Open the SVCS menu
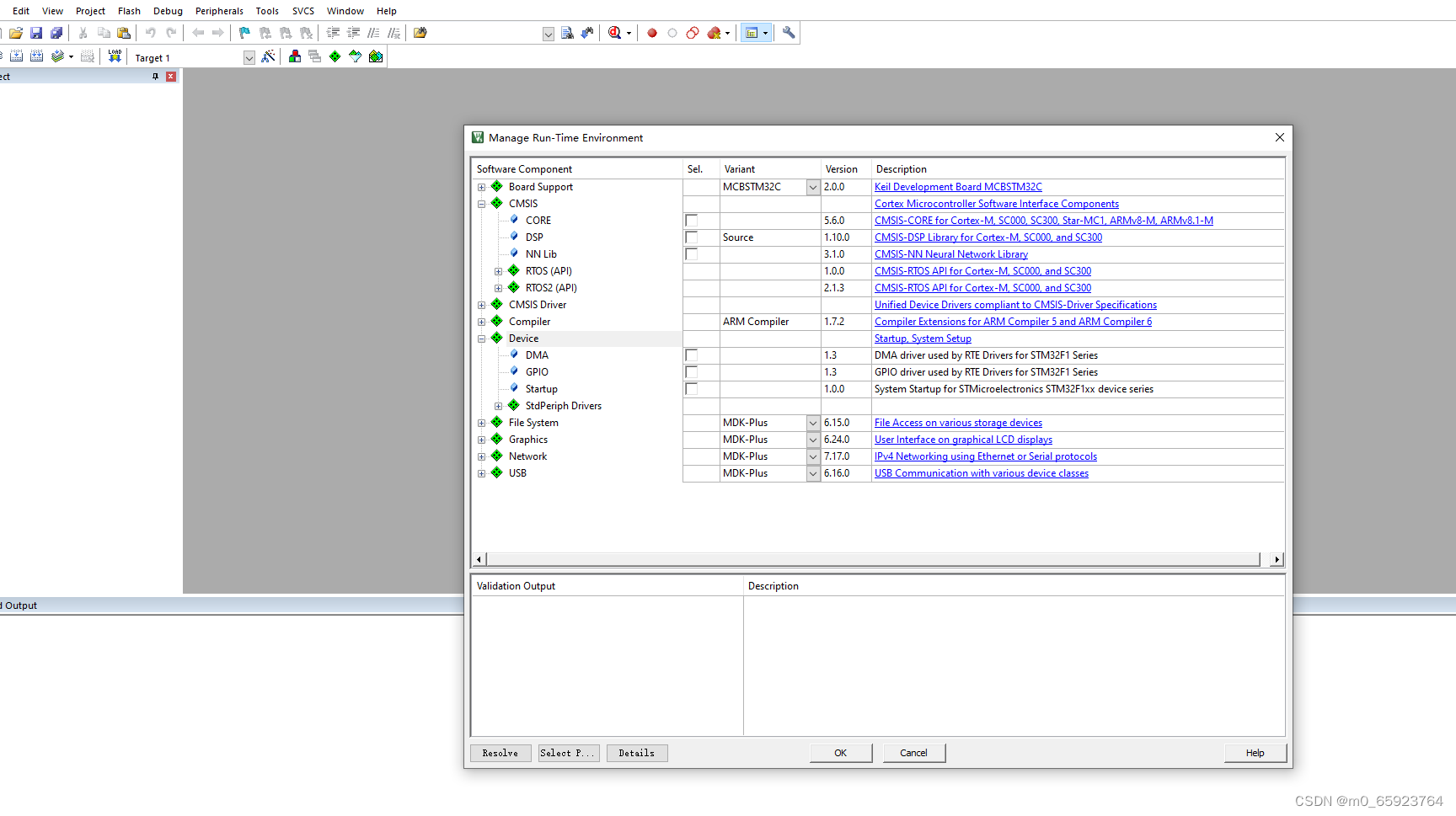 click(x=303, y=11)
